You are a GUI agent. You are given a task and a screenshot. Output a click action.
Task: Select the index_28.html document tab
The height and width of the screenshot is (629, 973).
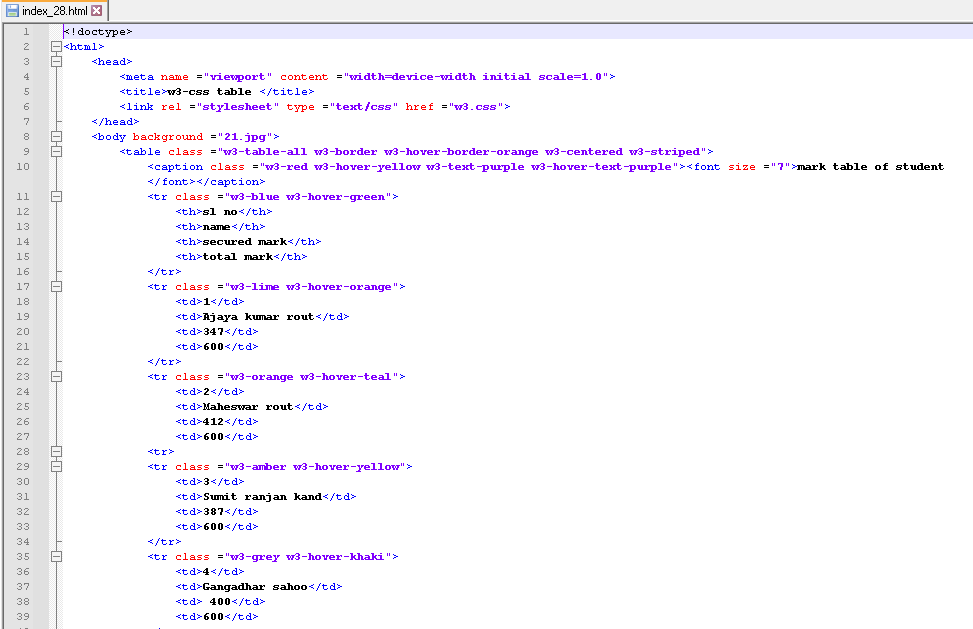point(54,11)
